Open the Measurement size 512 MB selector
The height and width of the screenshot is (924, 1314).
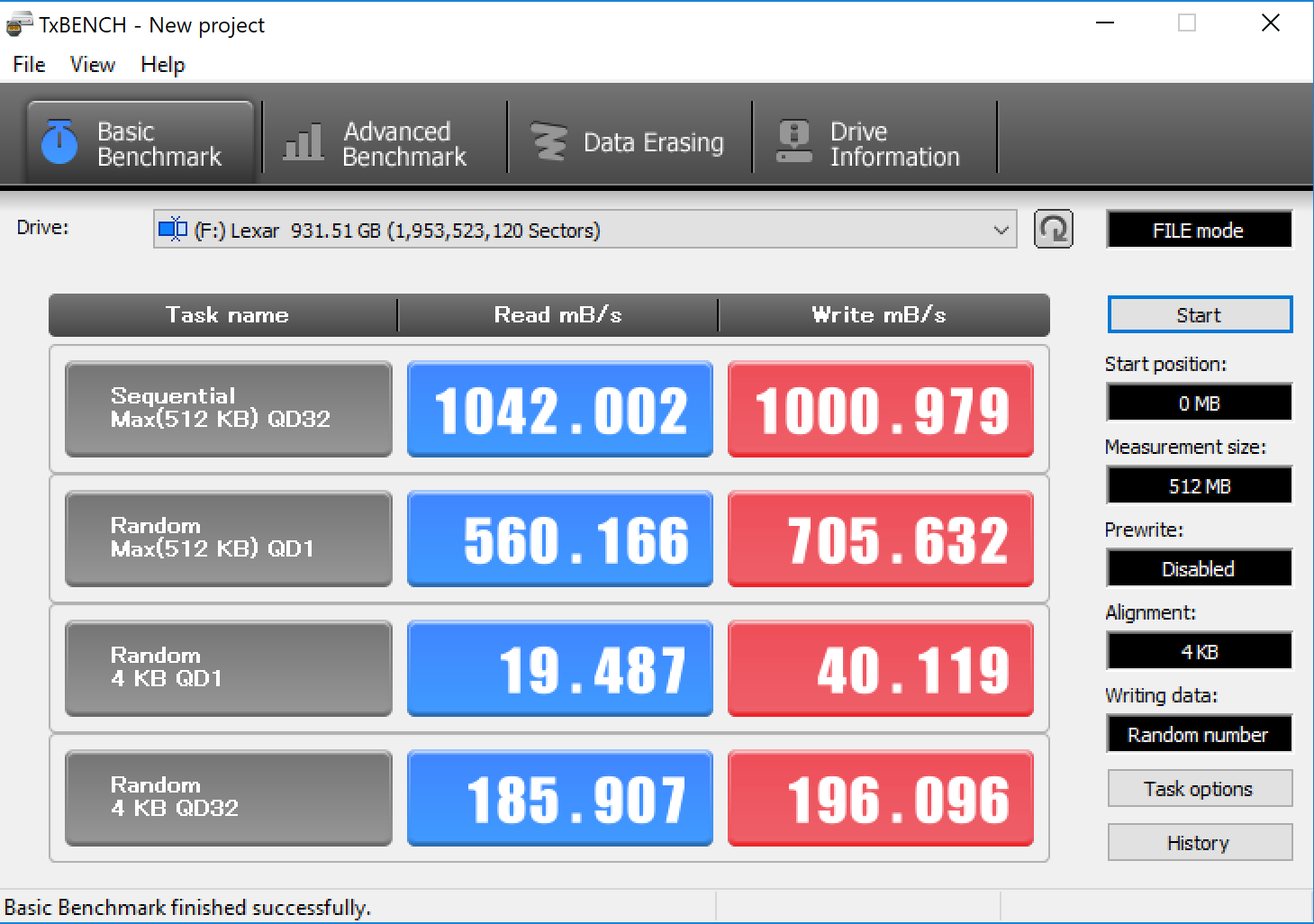(1199, 486)
